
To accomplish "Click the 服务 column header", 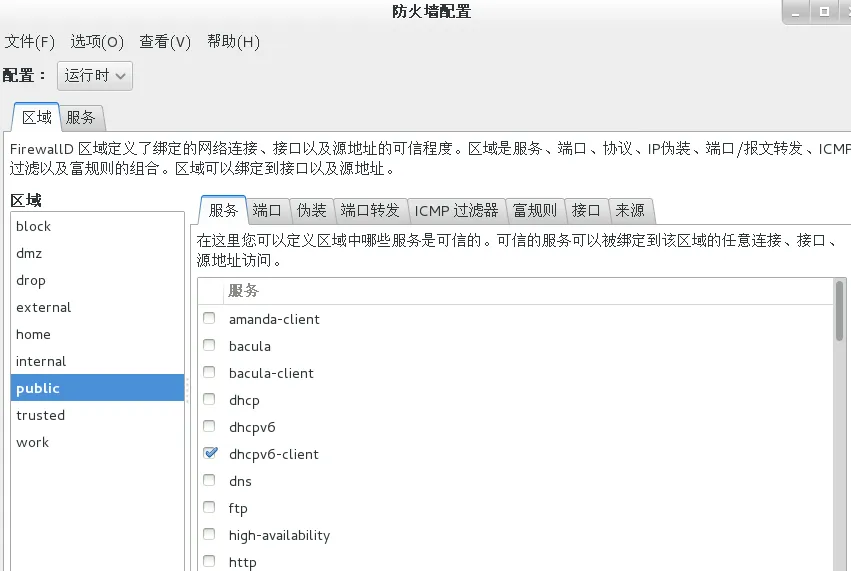I will pyautogui.click(x=528, y=291).
